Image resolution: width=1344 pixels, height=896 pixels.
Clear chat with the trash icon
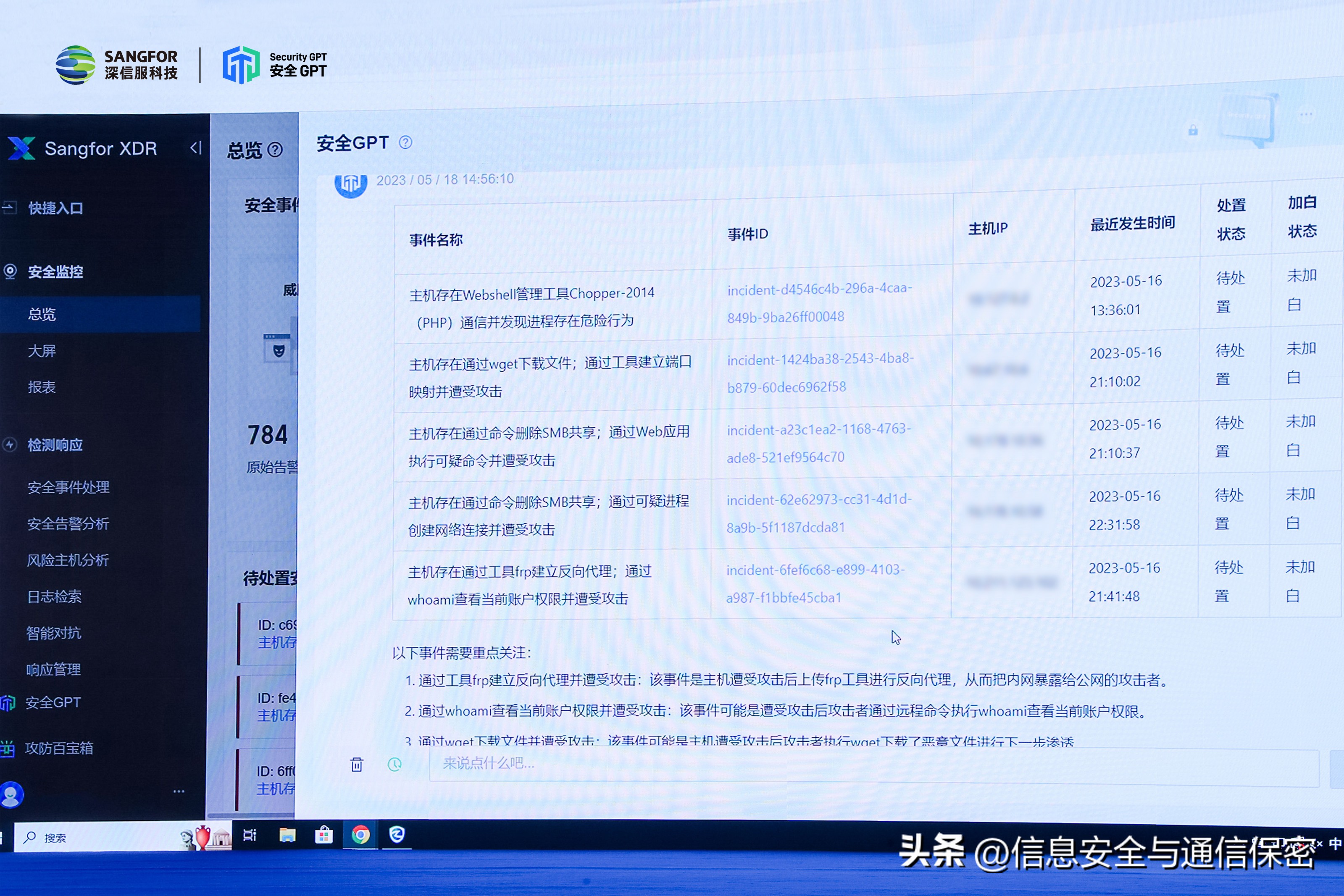(x=357, y=764)
